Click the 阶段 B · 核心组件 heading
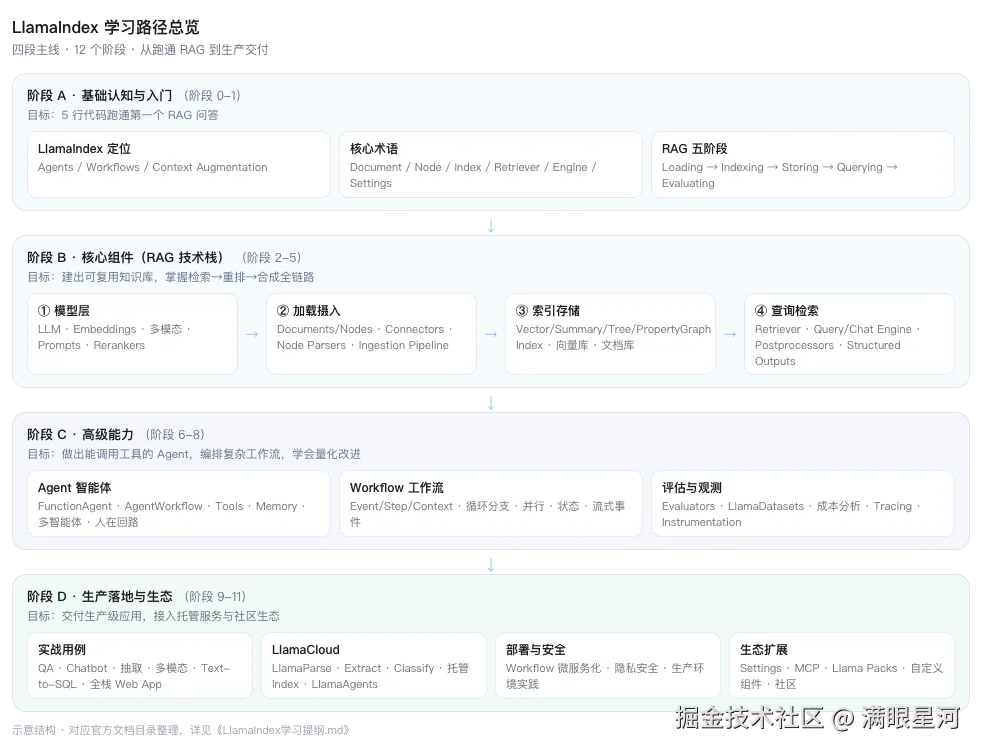 click(x=125, y=257)
